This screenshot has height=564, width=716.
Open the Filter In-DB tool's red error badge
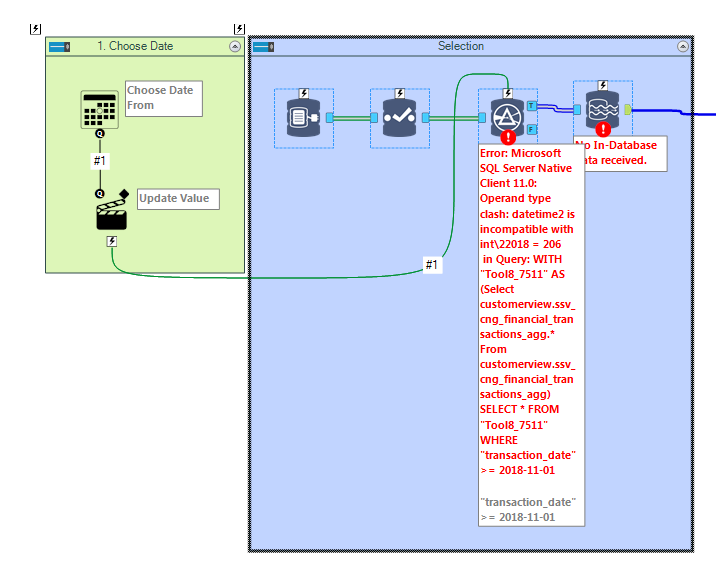pyautogui.click(x=508, y=137)
